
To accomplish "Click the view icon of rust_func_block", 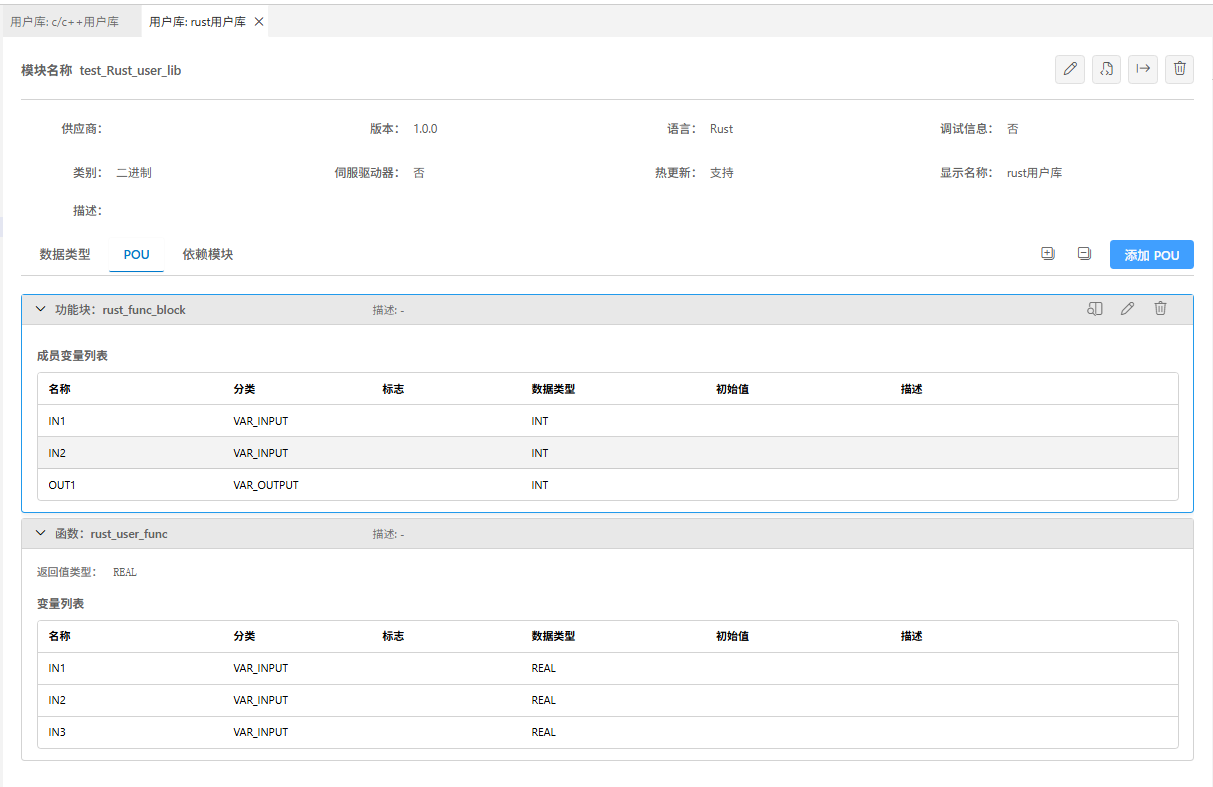I will (x=1095, y=309).
